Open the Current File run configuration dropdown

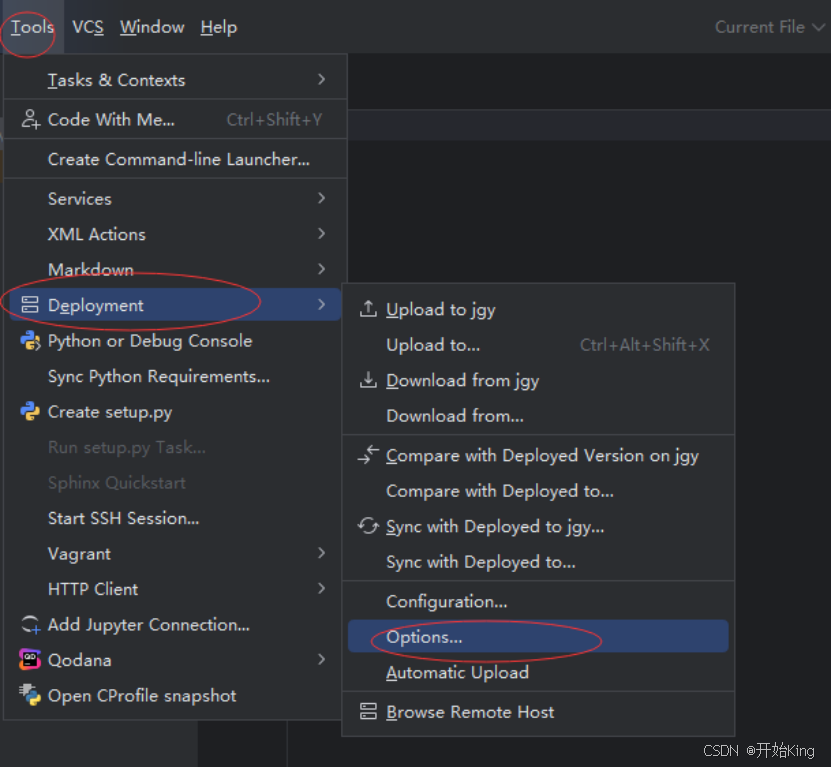coord(770,27)
